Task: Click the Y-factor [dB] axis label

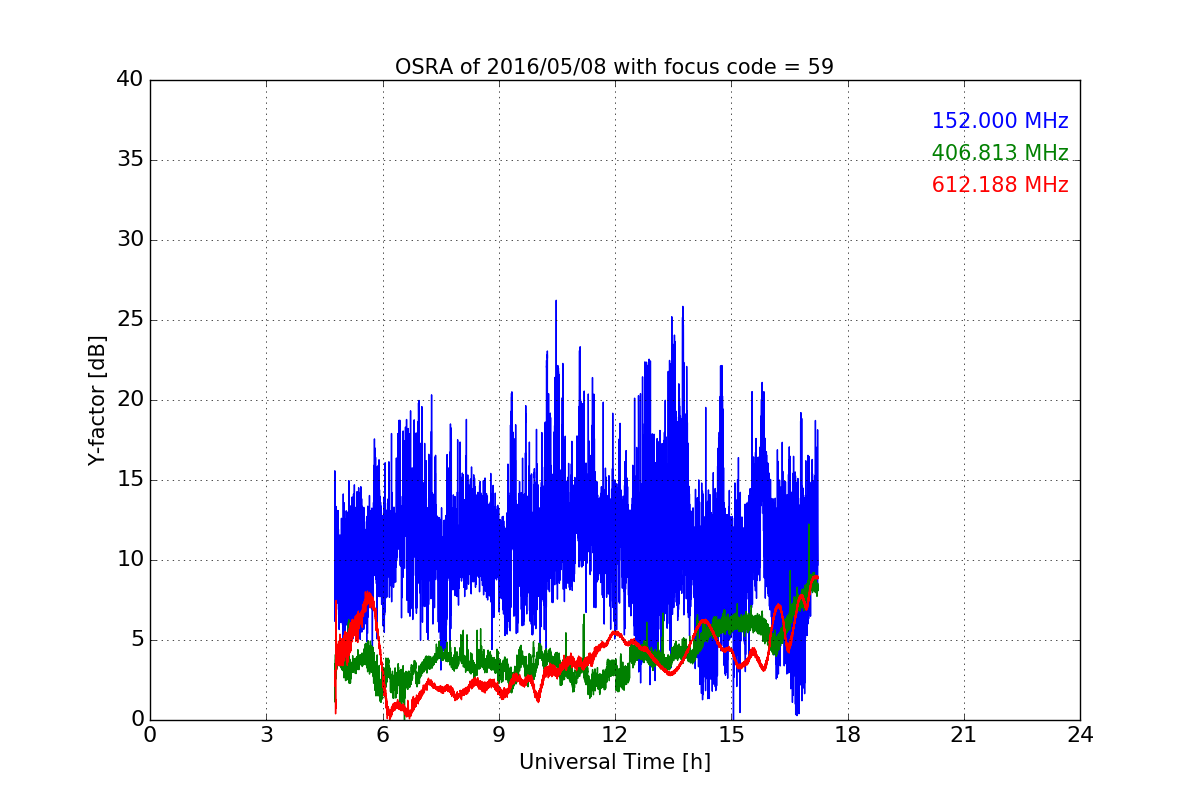Action: pyautogui.click(x=96, y=400)
